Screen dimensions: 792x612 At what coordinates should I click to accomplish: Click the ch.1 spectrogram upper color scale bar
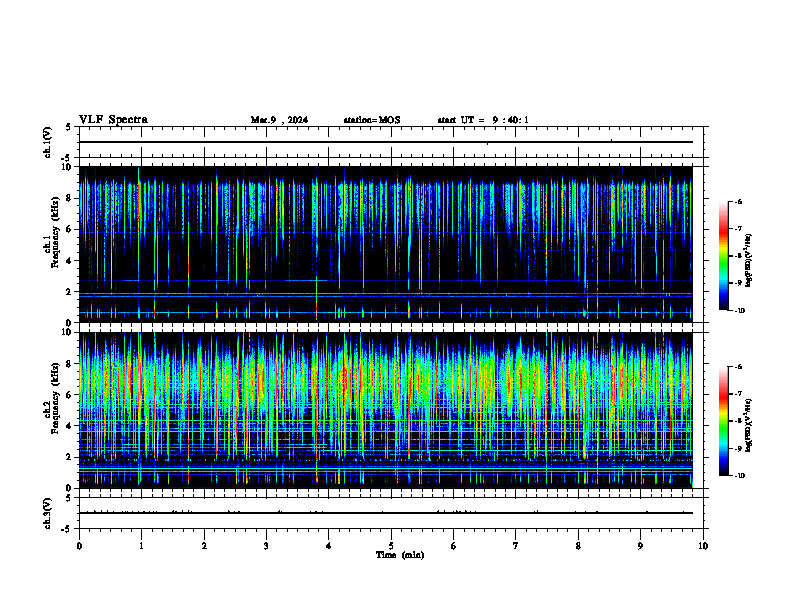tap(723, 256)
